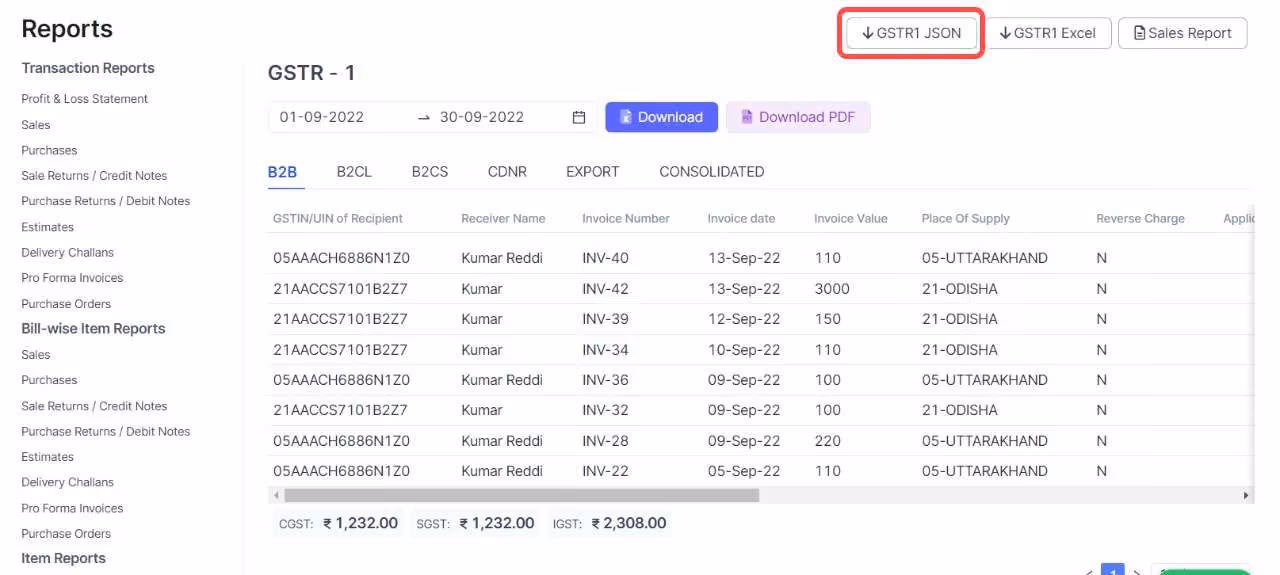Screen dimensions: 1280x575
Task: Select invoice number INV-36
Action: [x=606, y=380]
